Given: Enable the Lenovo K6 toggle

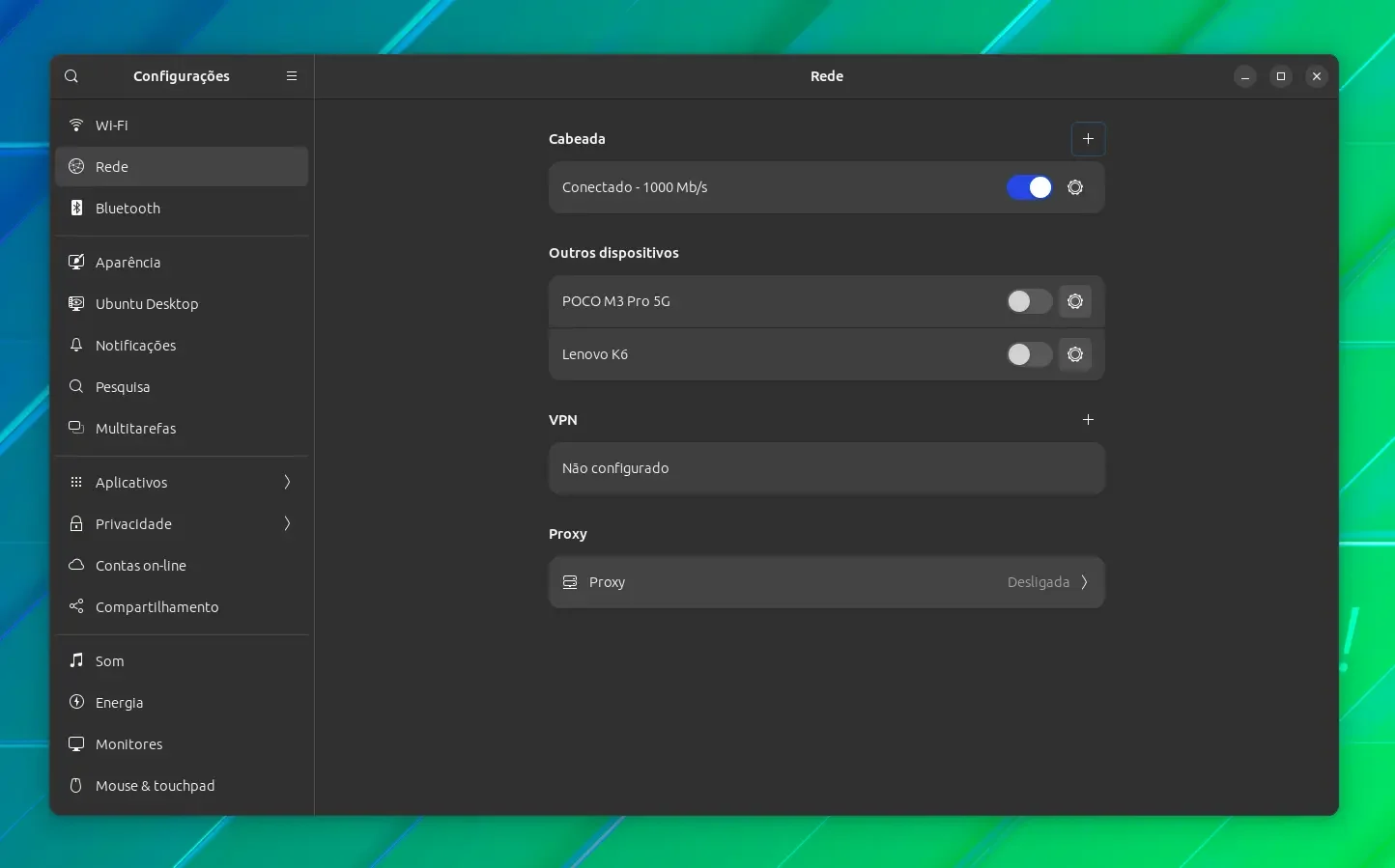Looking at the screenshot, I should [x=1030, y=354].
